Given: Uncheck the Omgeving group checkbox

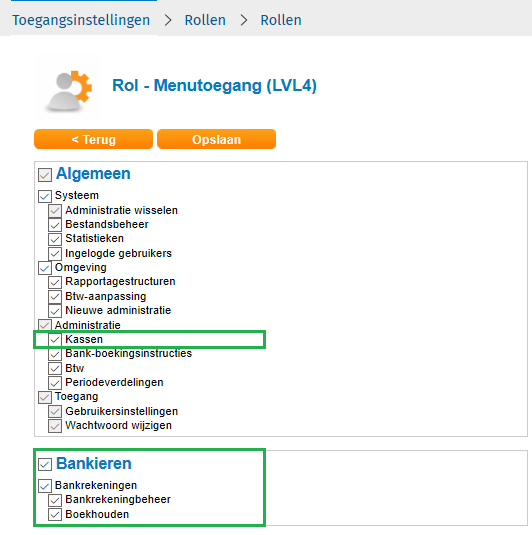Looking at the screenshot, I should tap(45, 268).
